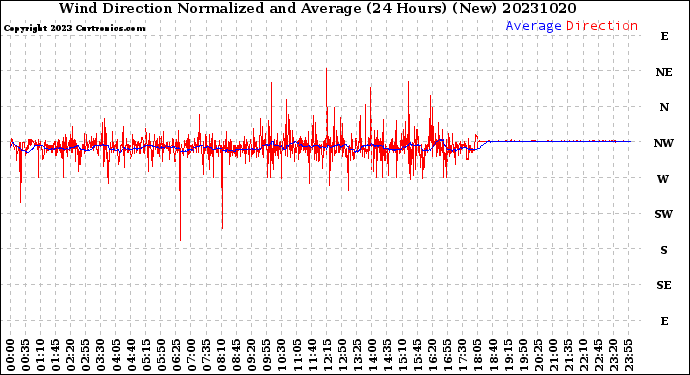Select the blue "Average" legend label

533,26
